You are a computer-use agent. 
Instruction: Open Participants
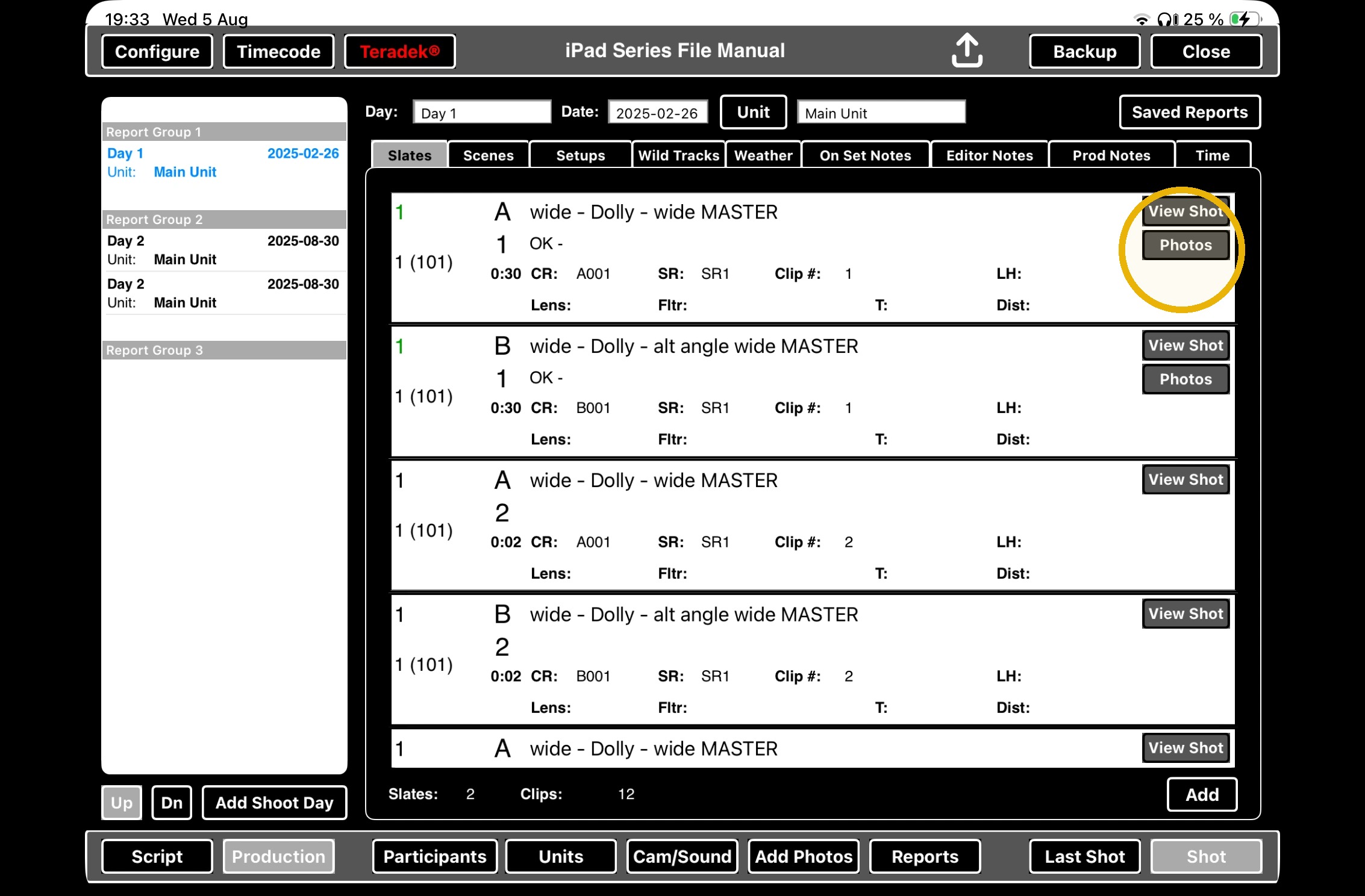[435, 856]
